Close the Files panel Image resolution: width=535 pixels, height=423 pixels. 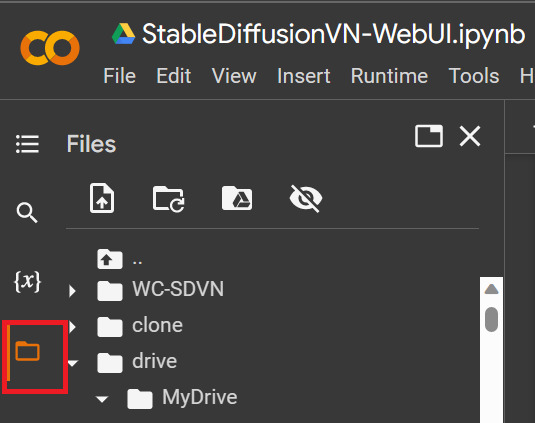(470, 136)
